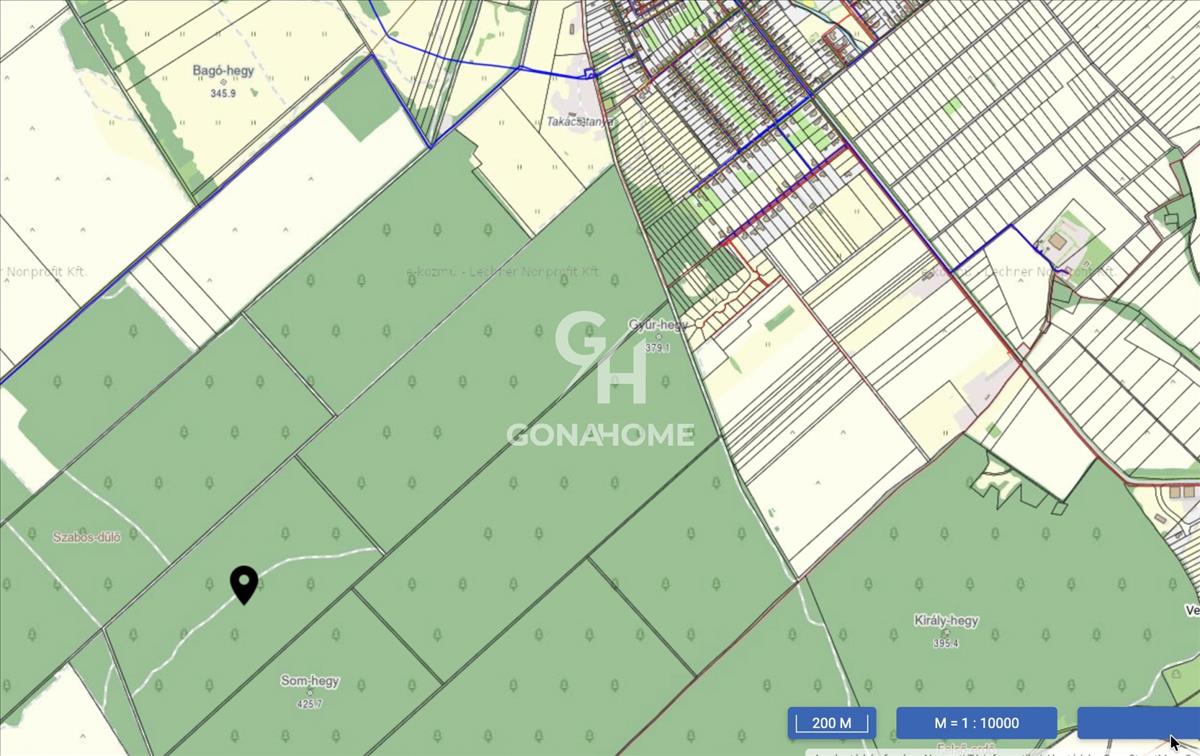The width and height of the screenshot is (1200, 756).
Task: Click the GONAHOME watermark text
Action: click(x=600, y=435)
